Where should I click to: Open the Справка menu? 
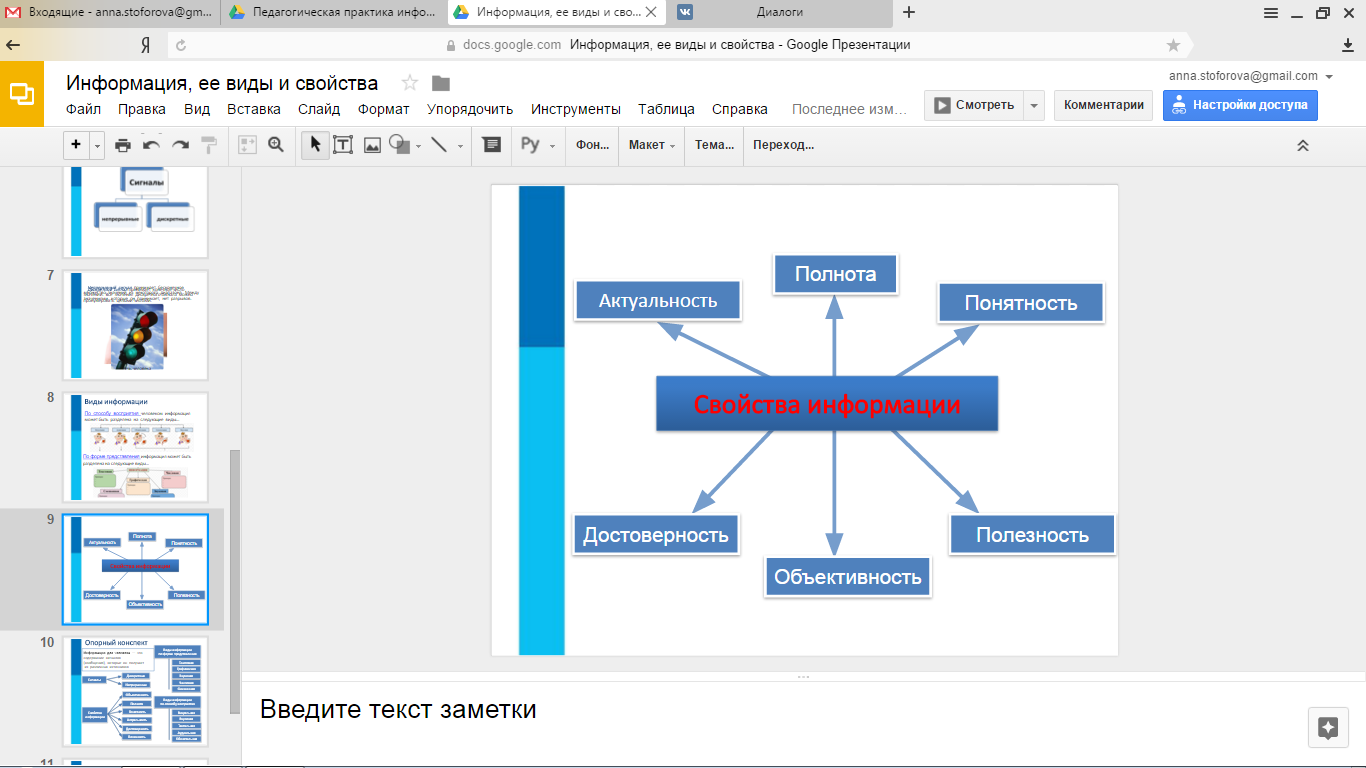(740, 109)
